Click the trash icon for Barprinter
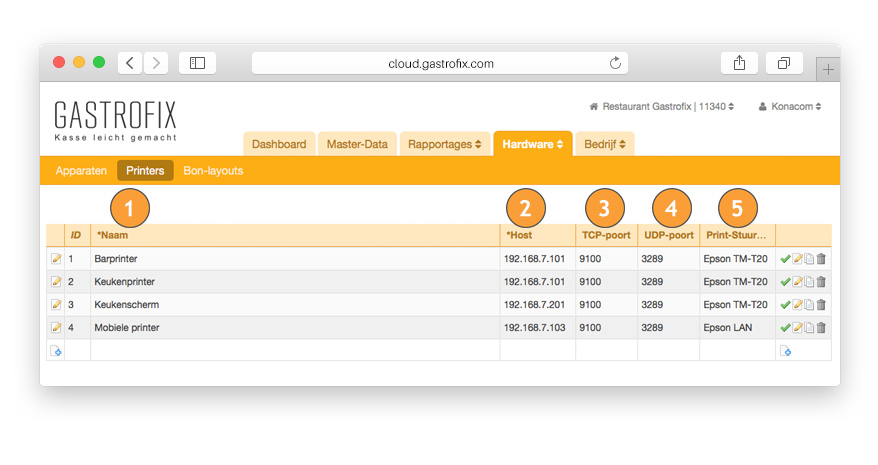This screenshot has height=465, width=878. point(821,259)
